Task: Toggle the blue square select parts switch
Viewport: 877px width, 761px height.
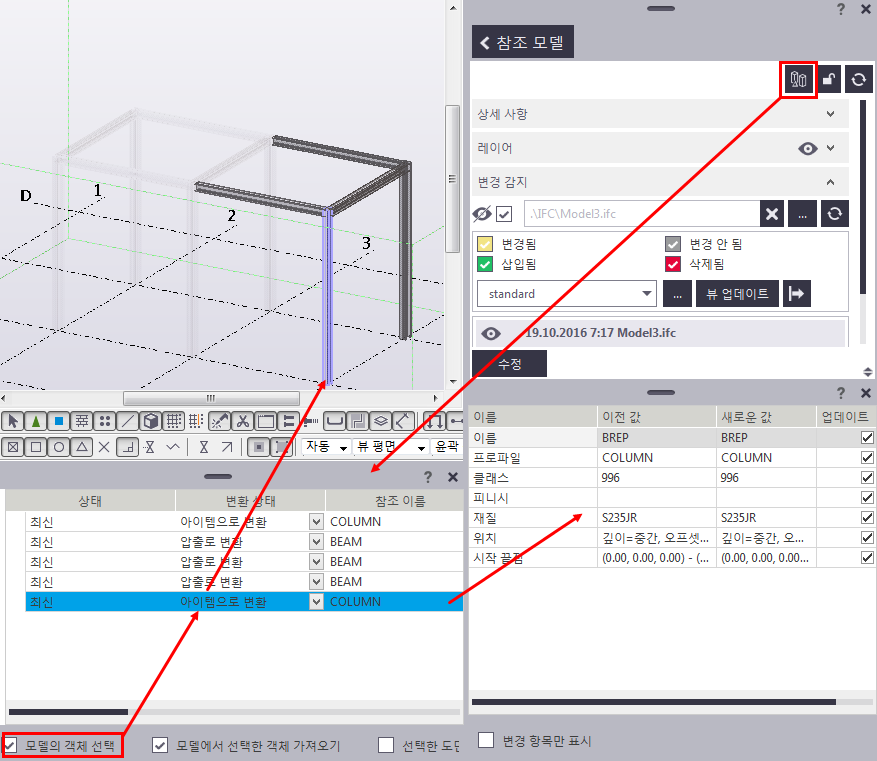Action: [59, 421]
